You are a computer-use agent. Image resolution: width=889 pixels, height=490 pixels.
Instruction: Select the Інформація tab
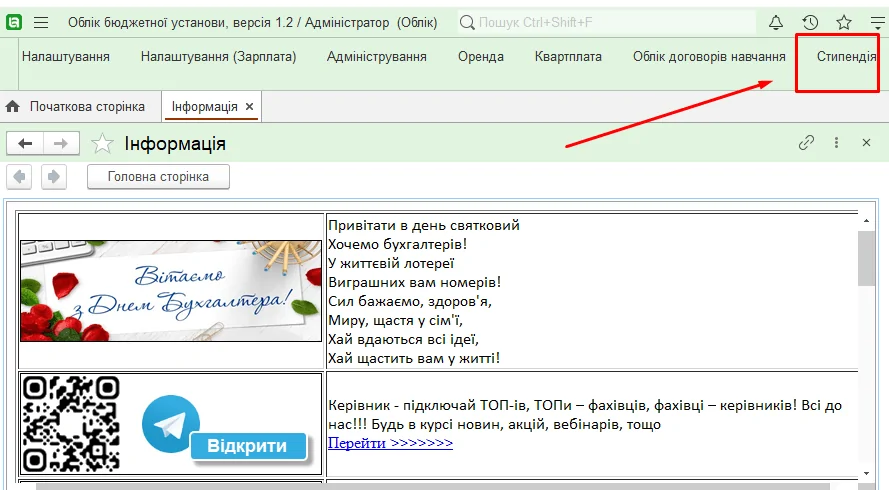[x=205, y=107]
